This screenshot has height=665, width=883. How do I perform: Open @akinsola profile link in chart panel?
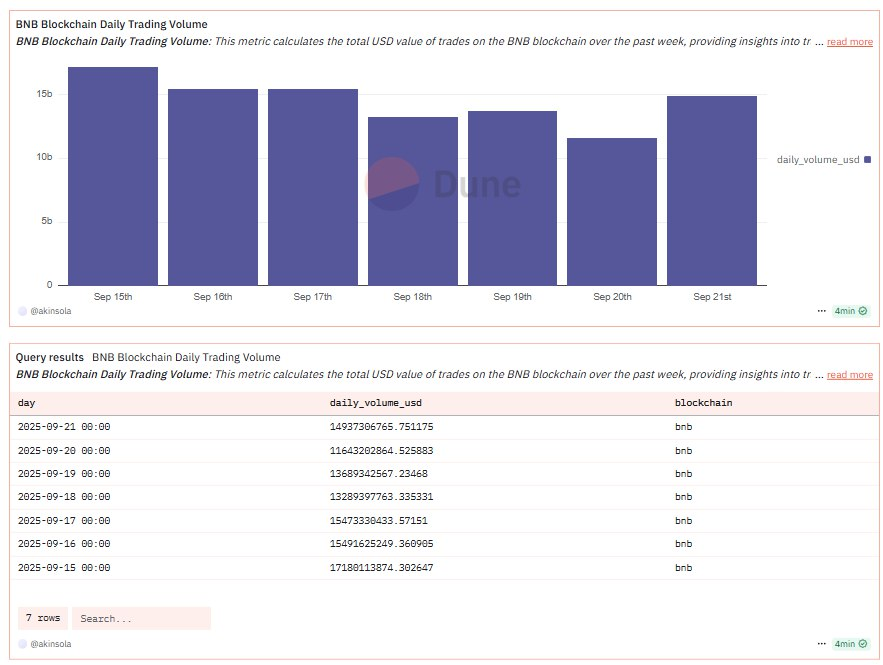51,311
